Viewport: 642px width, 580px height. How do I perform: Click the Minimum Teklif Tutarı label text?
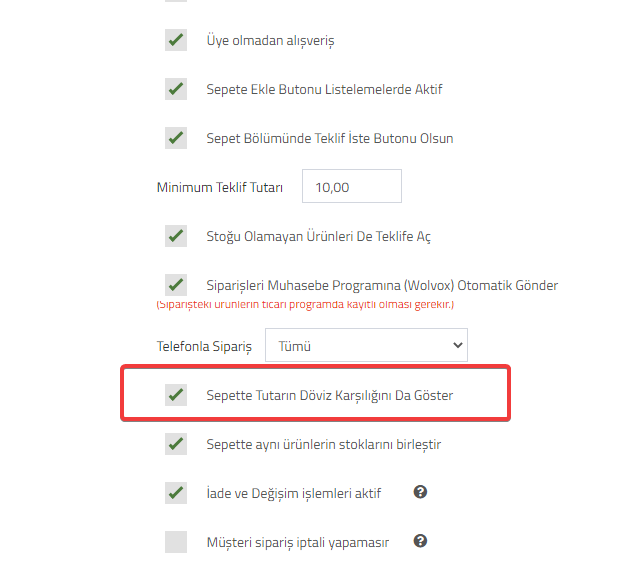tap(220, 187)
